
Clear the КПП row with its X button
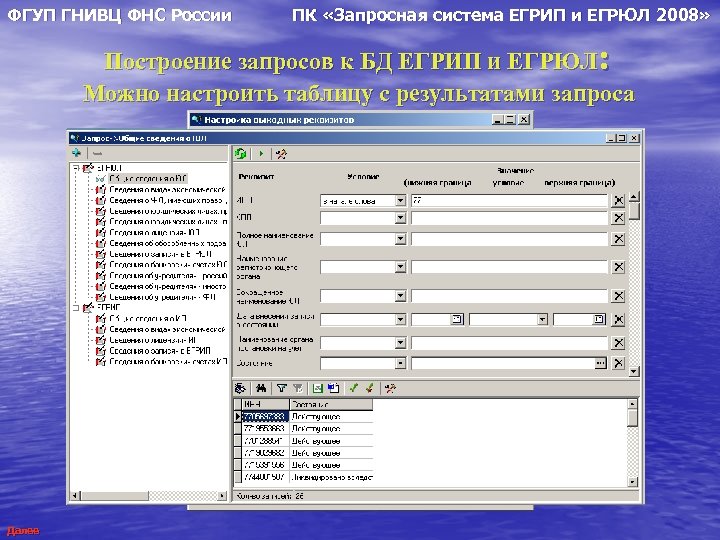619,218
